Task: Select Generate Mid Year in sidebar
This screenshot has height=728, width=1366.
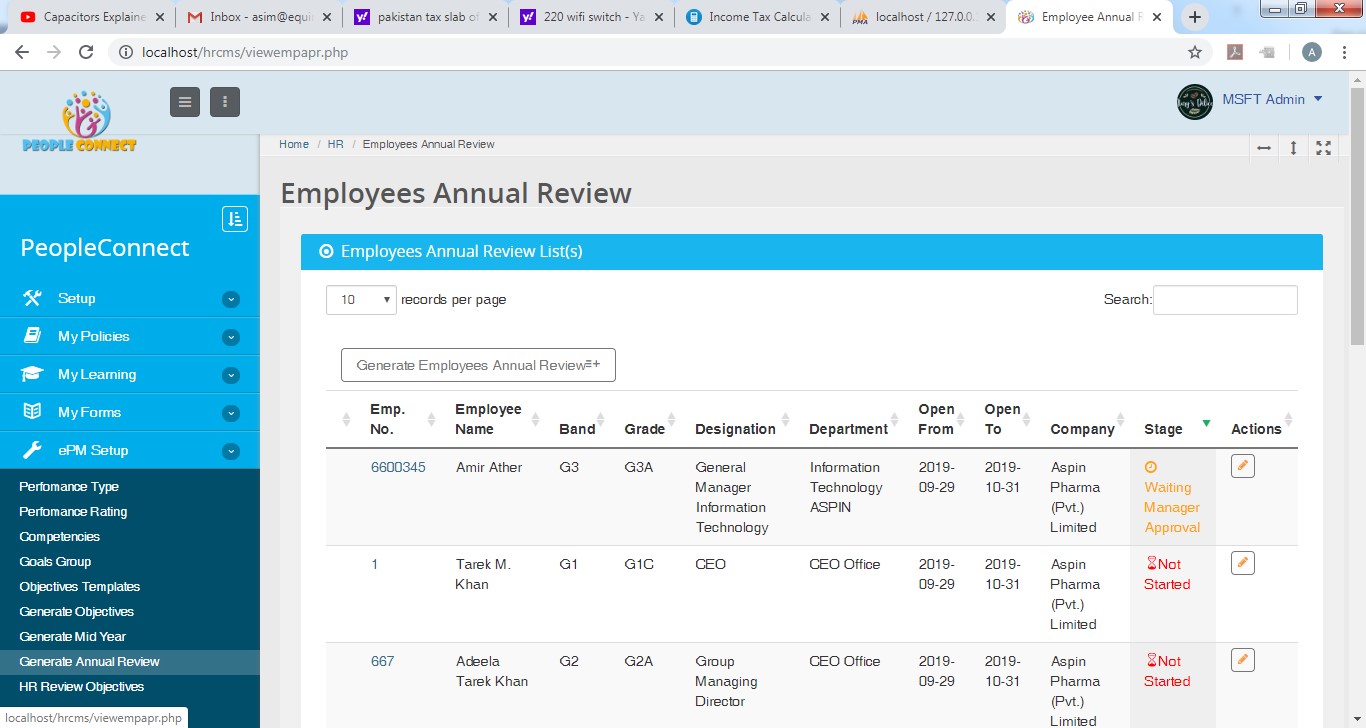Action: pyautogui.click(x=73, y=637)
